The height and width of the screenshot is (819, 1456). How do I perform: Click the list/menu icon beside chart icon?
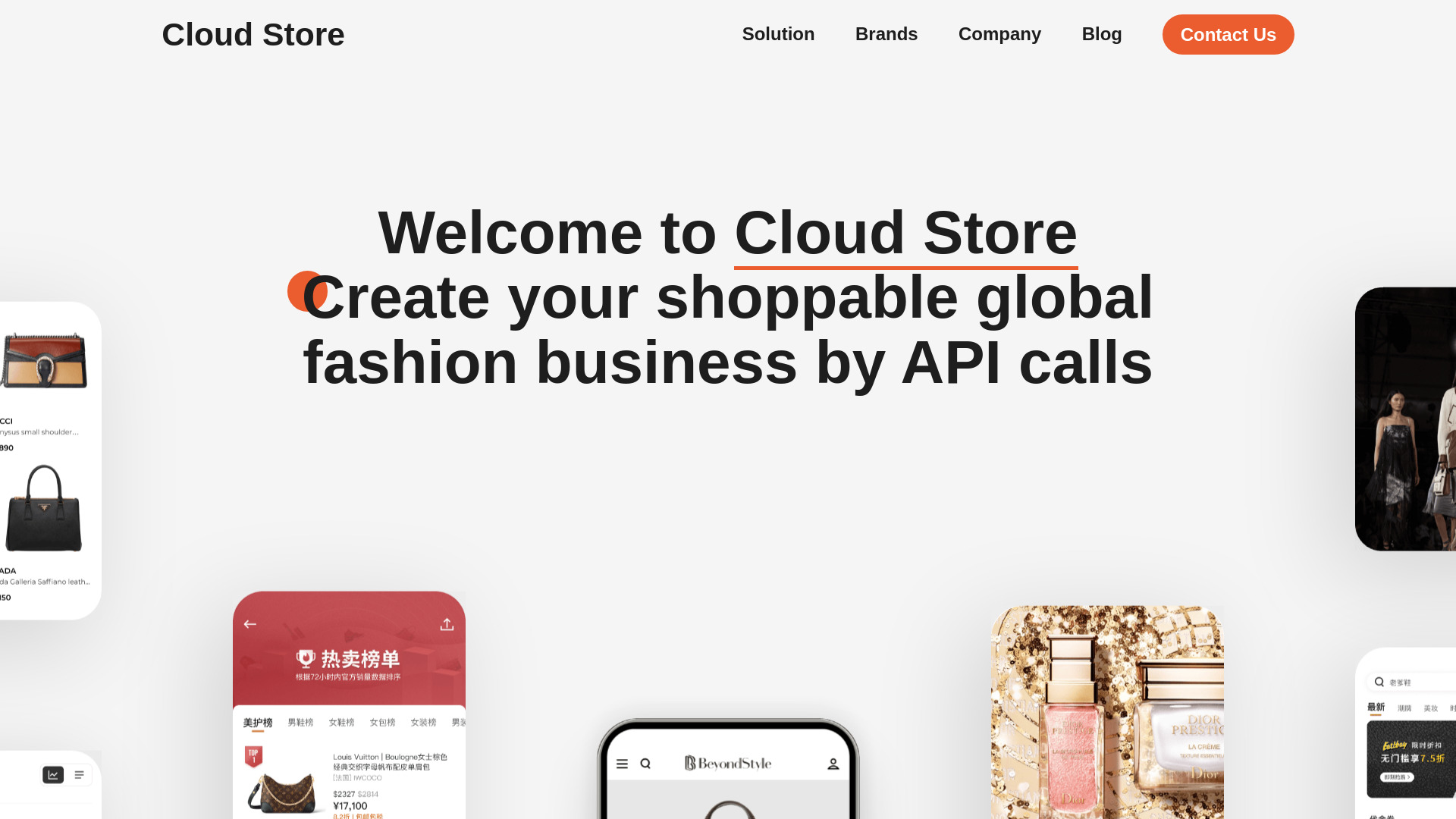coord(79,775)
